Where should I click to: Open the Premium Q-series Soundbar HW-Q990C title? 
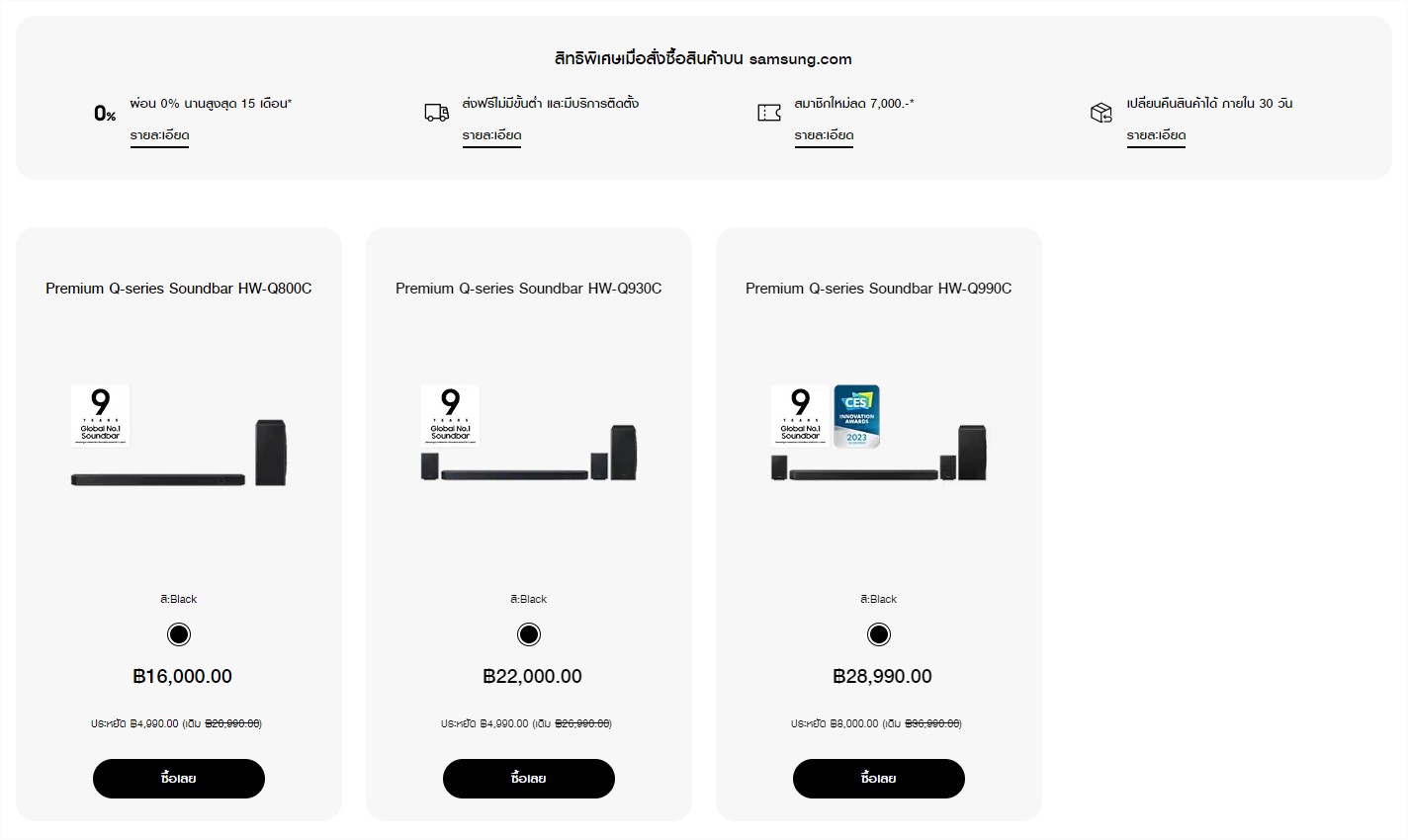tap(879, 289)
